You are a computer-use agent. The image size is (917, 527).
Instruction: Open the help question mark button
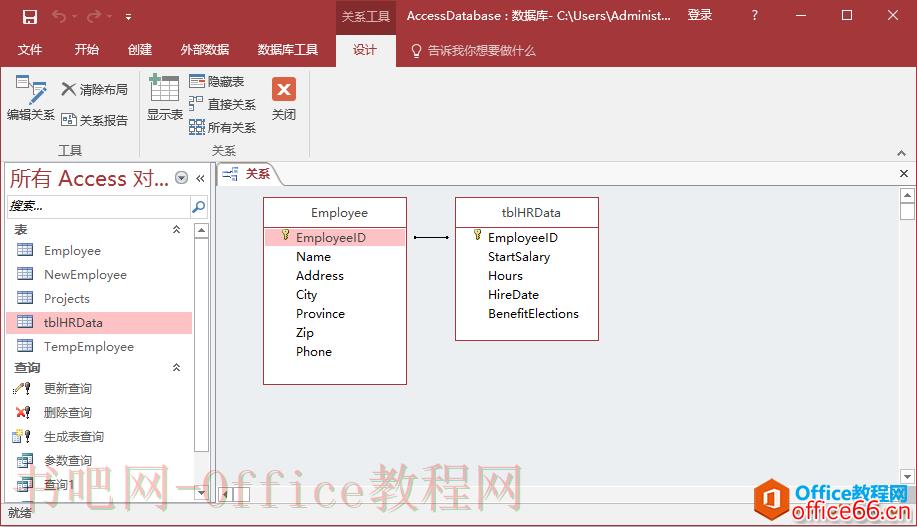pos(754,15)
